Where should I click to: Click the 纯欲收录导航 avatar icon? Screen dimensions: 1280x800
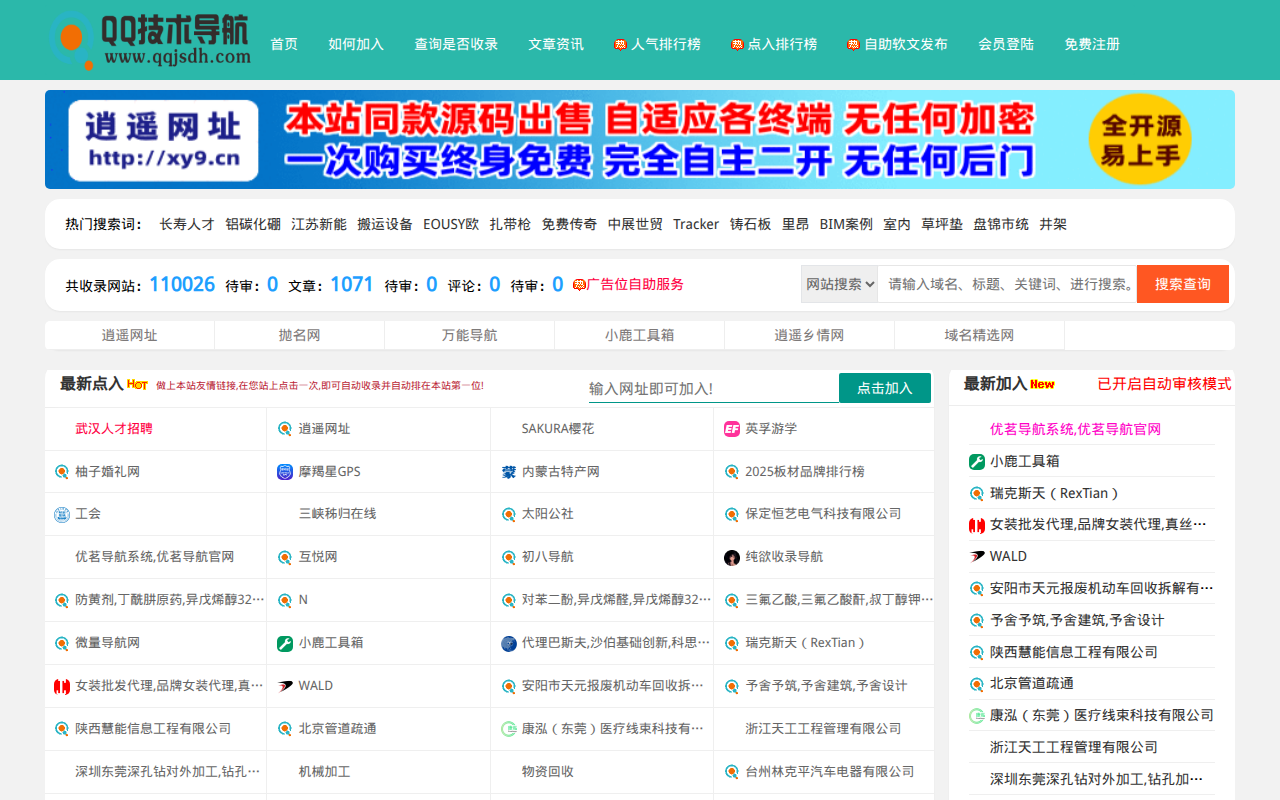click(x=732, y=557)
